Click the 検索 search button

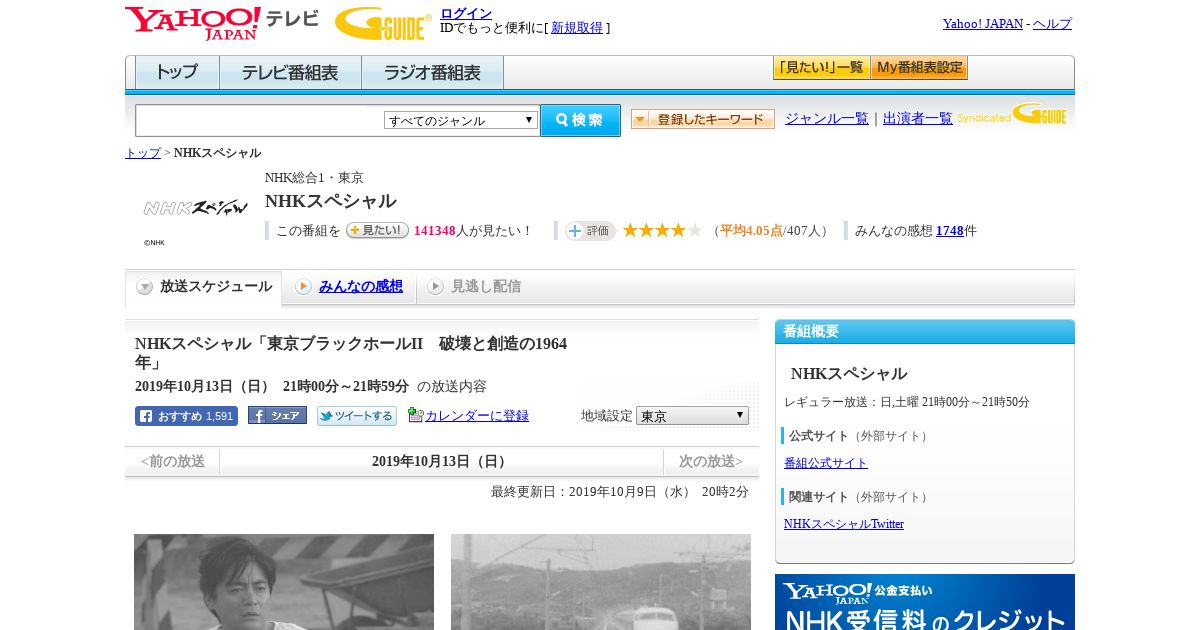tap(580, 120)
